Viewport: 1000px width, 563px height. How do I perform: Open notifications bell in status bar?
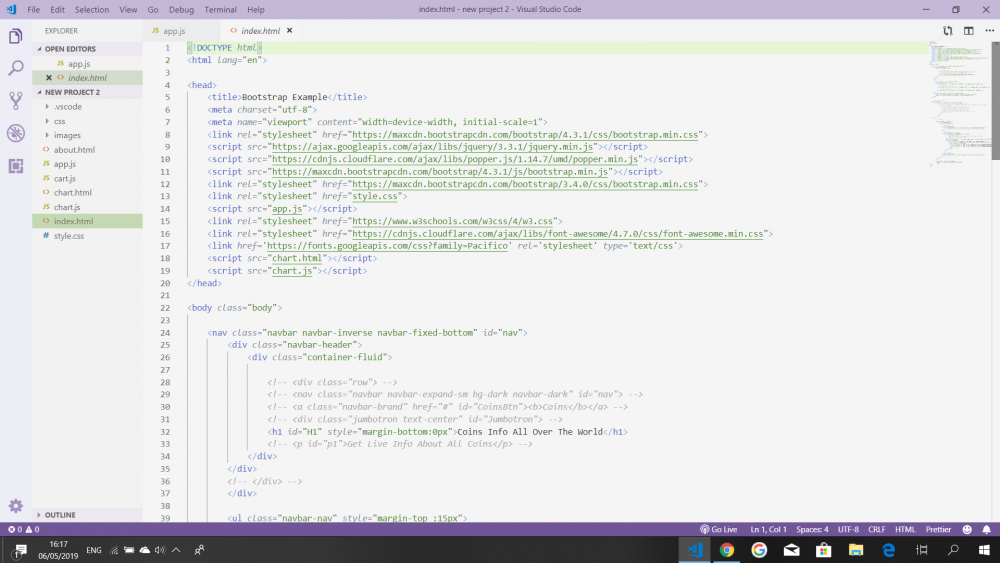(x=987, y=529)
